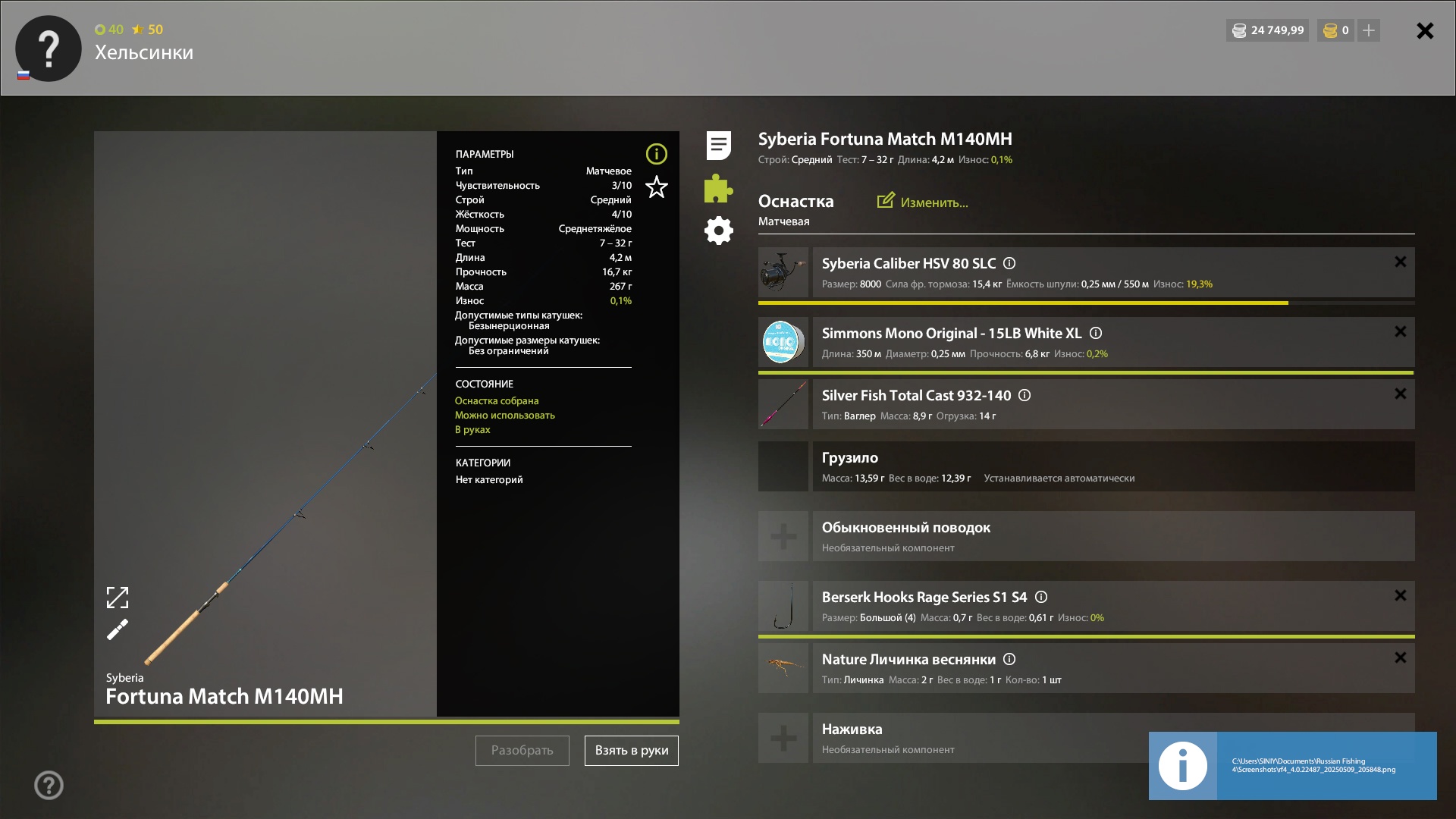Click the Нет категорий text
Viewport: 1456px width, 819px height.
pos(489,479)
